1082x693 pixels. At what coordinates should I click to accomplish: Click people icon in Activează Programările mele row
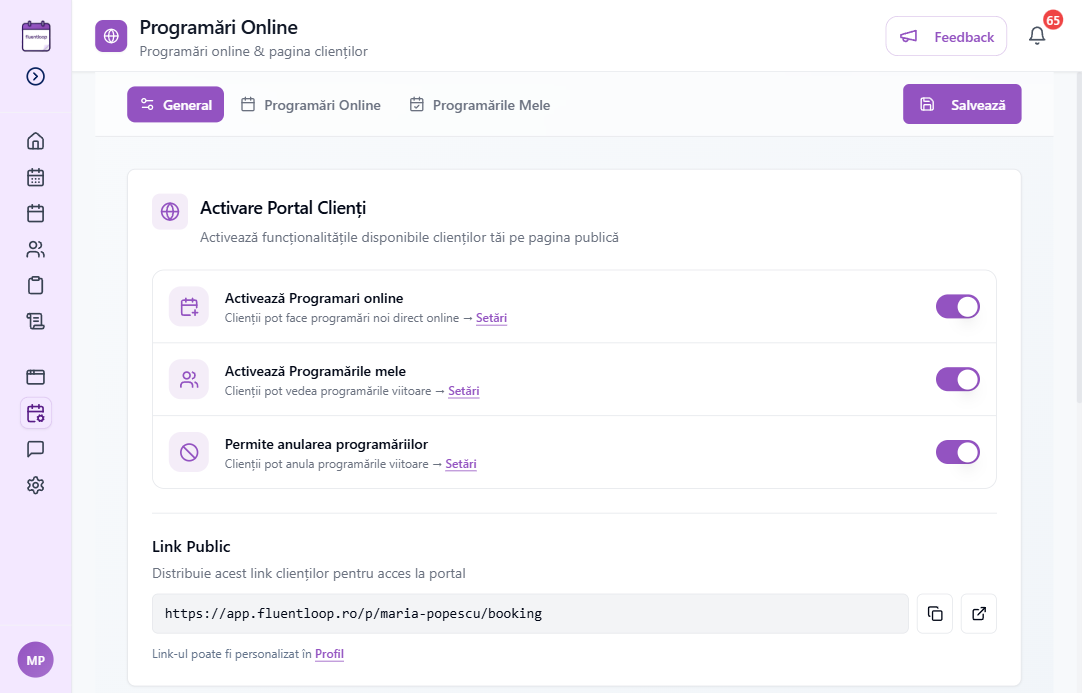[189, 379]
